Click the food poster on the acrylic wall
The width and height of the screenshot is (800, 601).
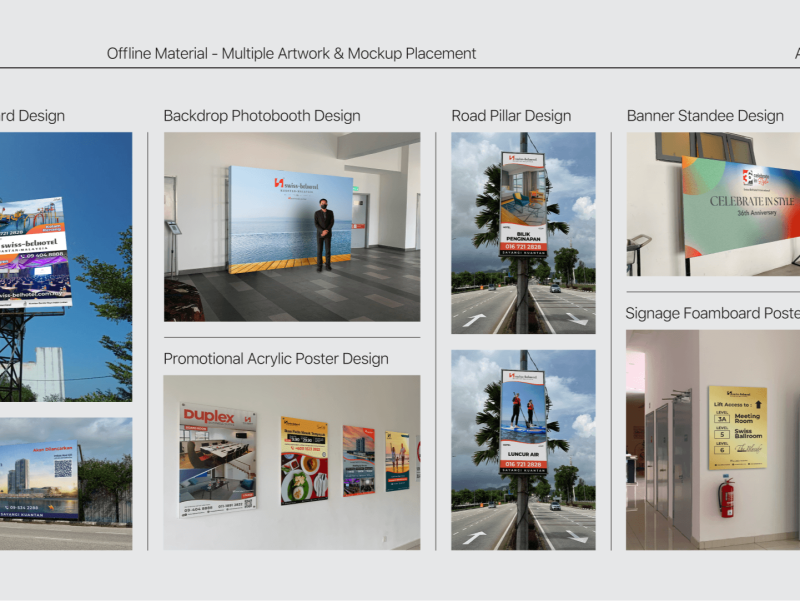pos(304,460)
